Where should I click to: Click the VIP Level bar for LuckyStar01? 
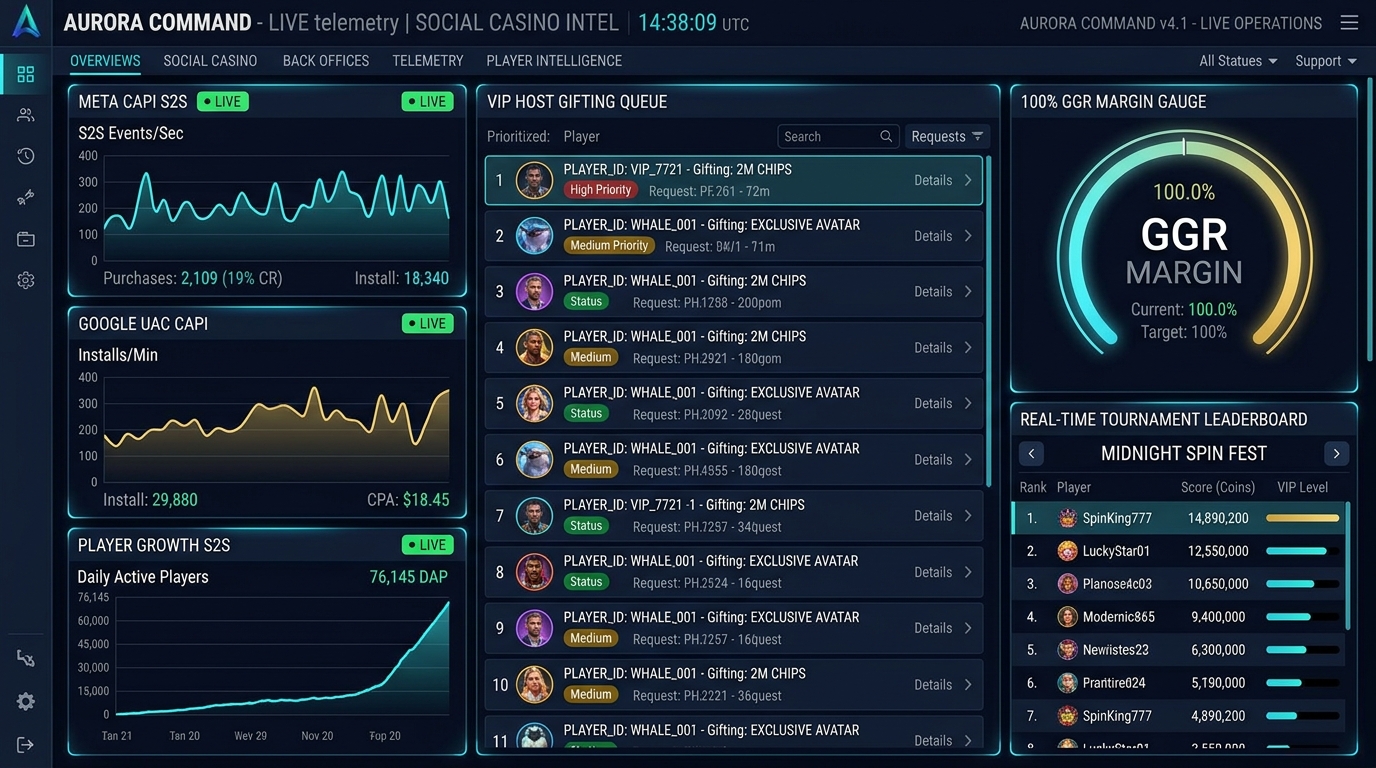(1302, 551)
